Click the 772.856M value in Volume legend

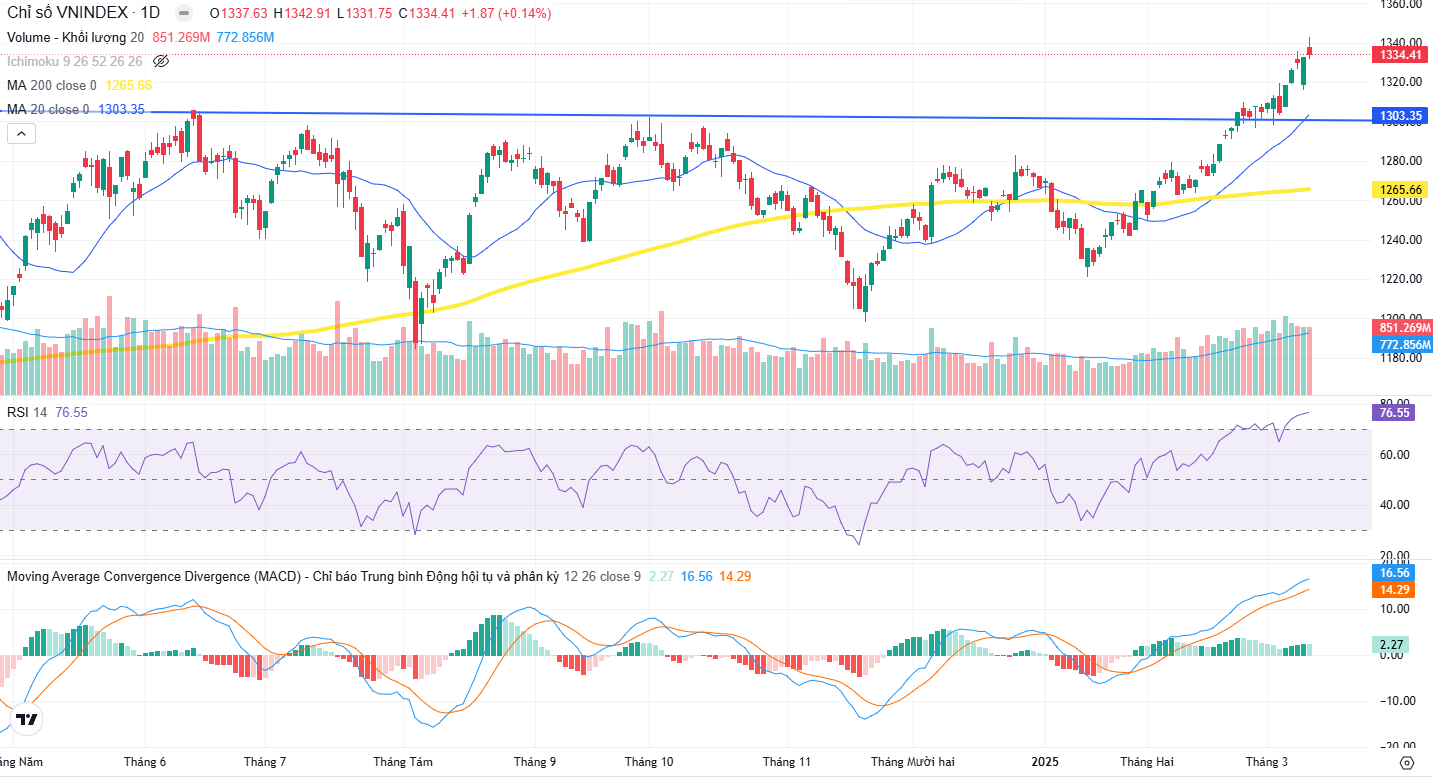pyautogui.click(x=245, y=37)
